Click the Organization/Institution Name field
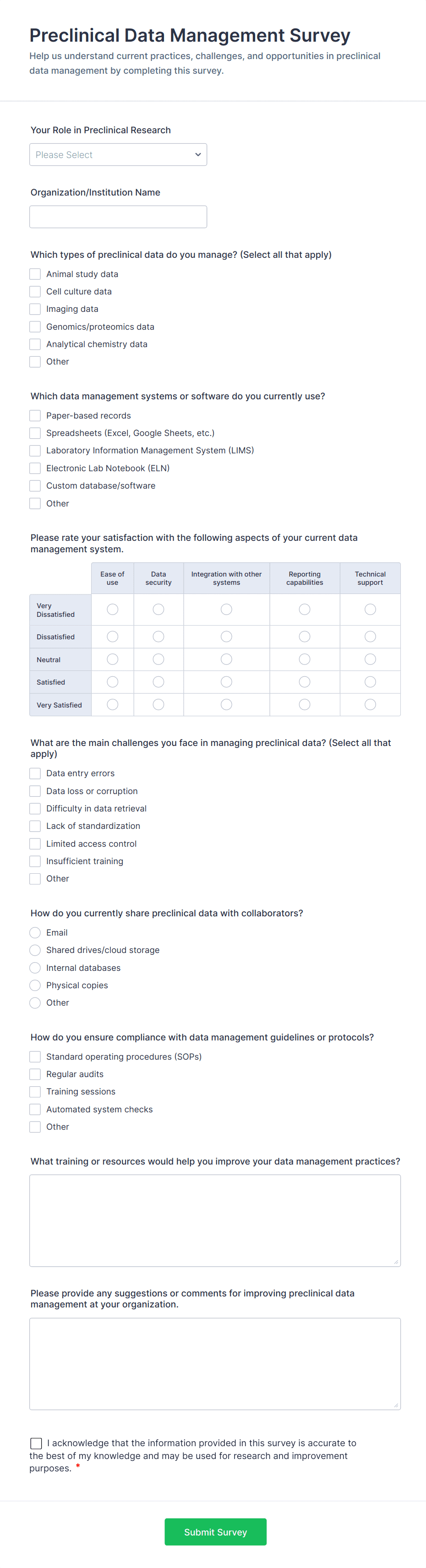This screenshot has width=426, height=1568. tap(118, 216)
